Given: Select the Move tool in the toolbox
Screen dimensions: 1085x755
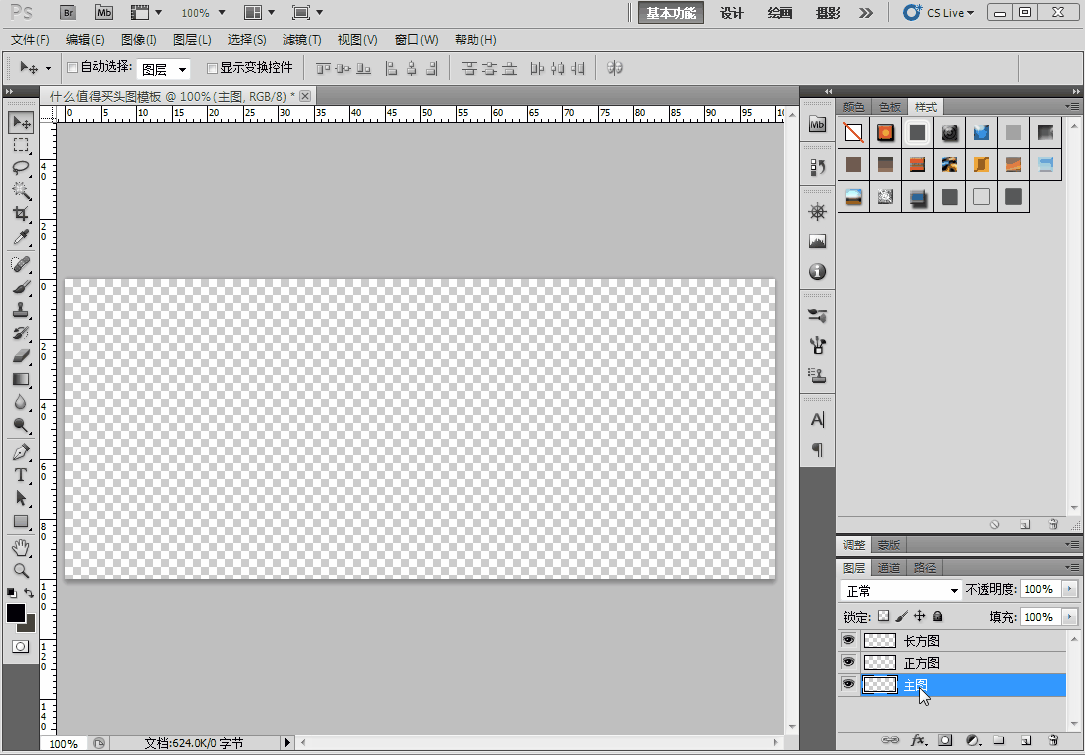Looking at the screenshot, I should (21, 122).
